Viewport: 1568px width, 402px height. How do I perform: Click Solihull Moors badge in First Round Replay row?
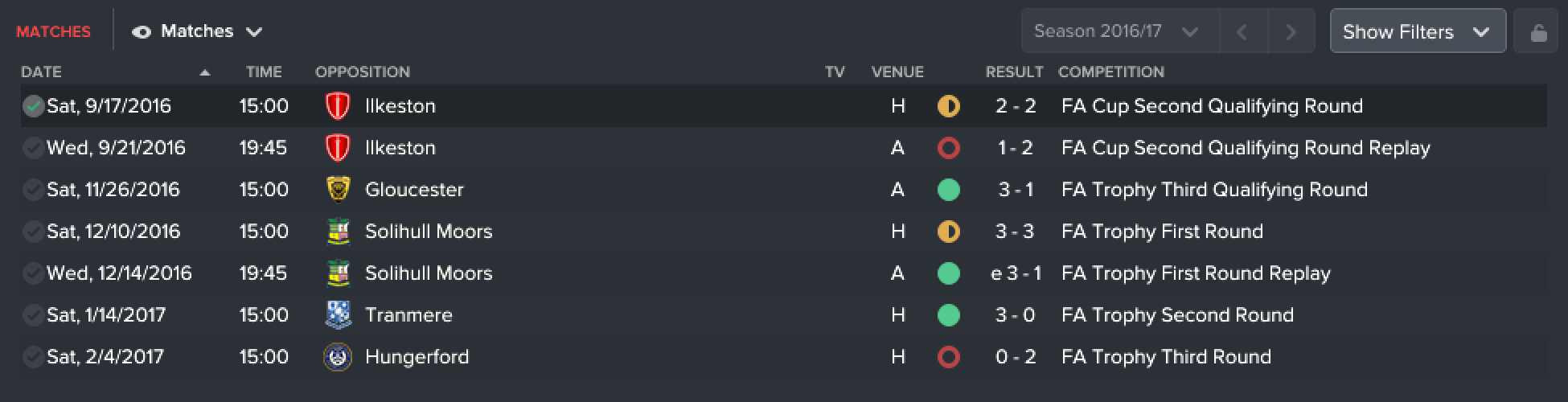339,273
